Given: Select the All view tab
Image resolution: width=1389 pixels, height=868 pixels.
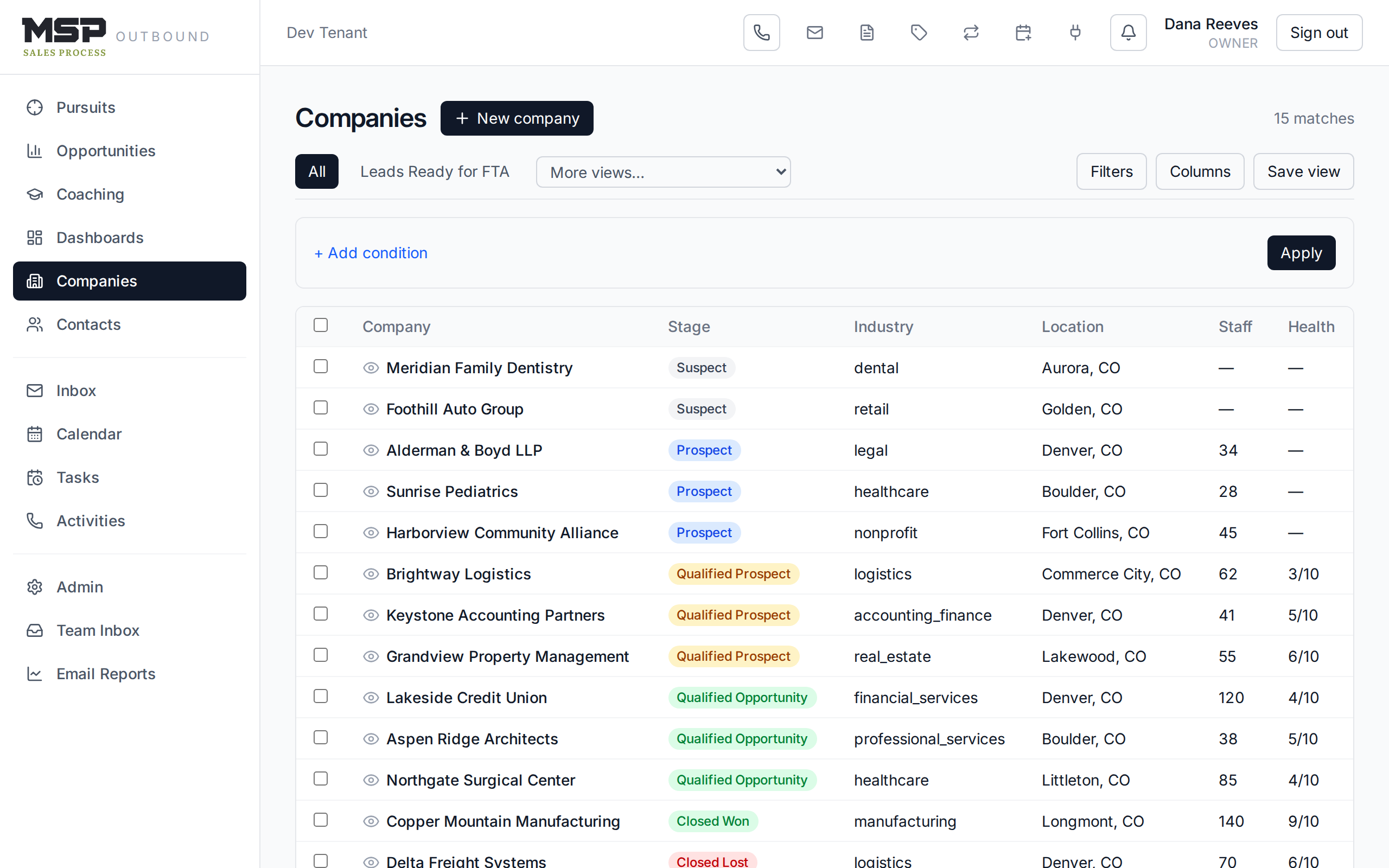Looking at the screenshot, I should 317,171.
